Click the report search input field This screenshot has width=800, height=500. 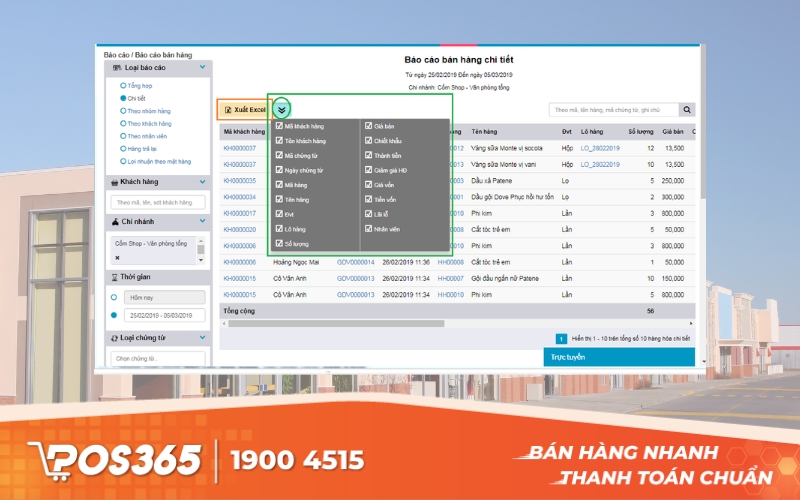614,110
